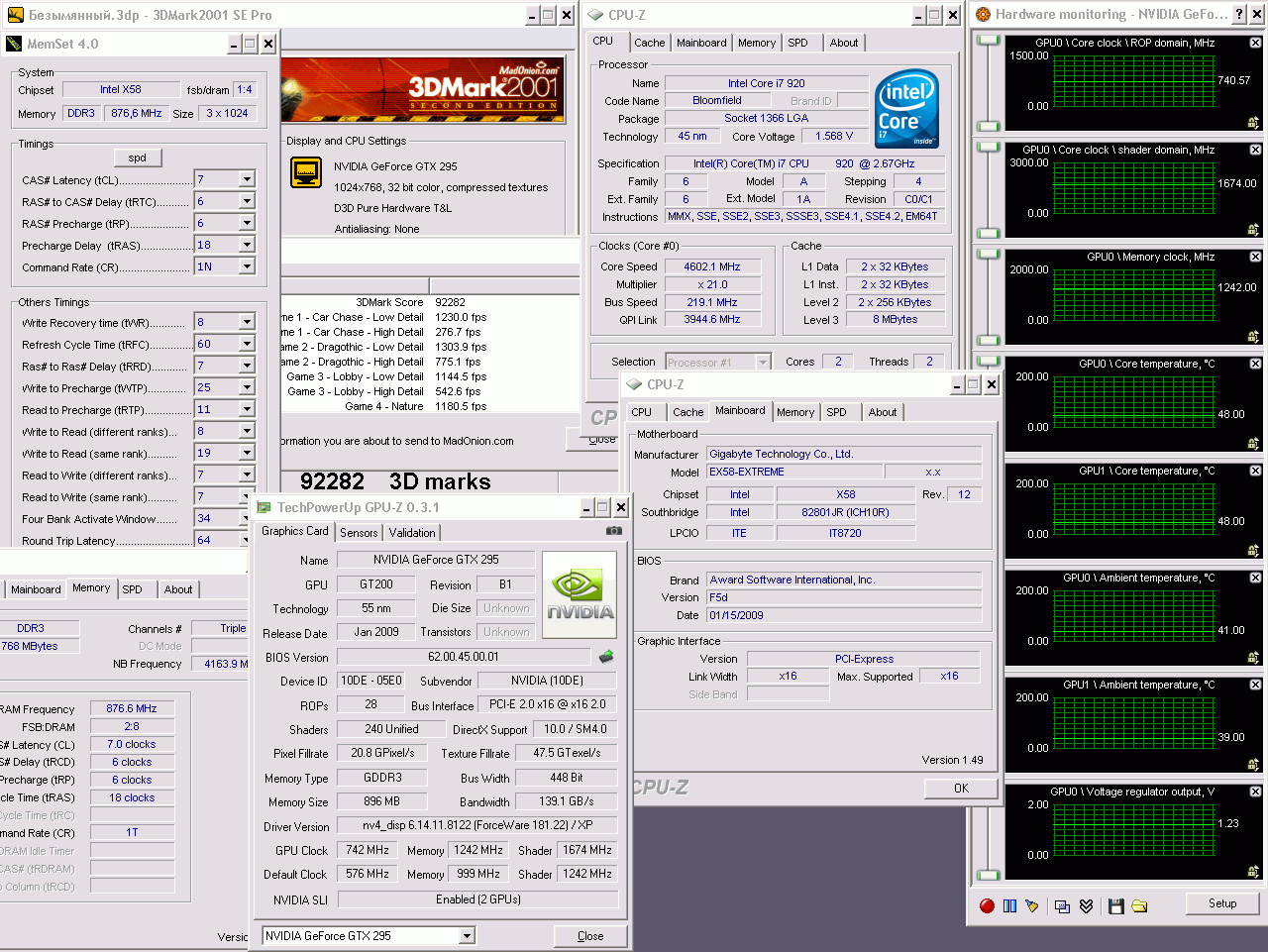Click the double chevron down icon in monitoring toolbar
This screenshot has height=952, width=1268.
tap(1086, 905)
